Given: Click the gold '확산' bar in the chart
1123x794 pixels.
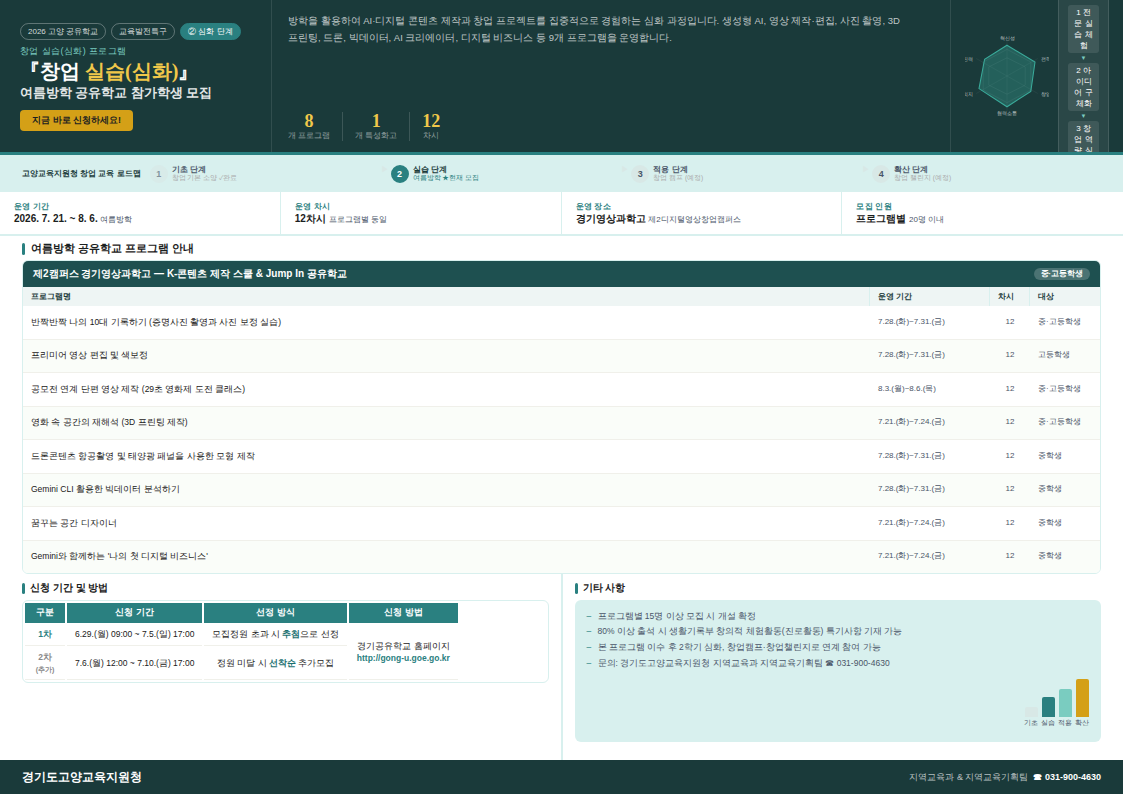Looking at the screenshot, I should [x=1082, y=698].
